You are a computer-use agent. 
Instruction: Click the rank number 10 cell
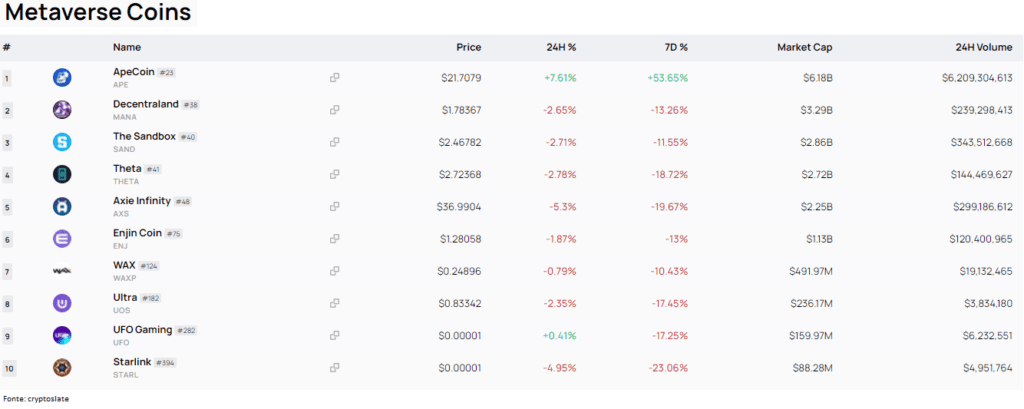pyautogui.click(x=8, y=368)
